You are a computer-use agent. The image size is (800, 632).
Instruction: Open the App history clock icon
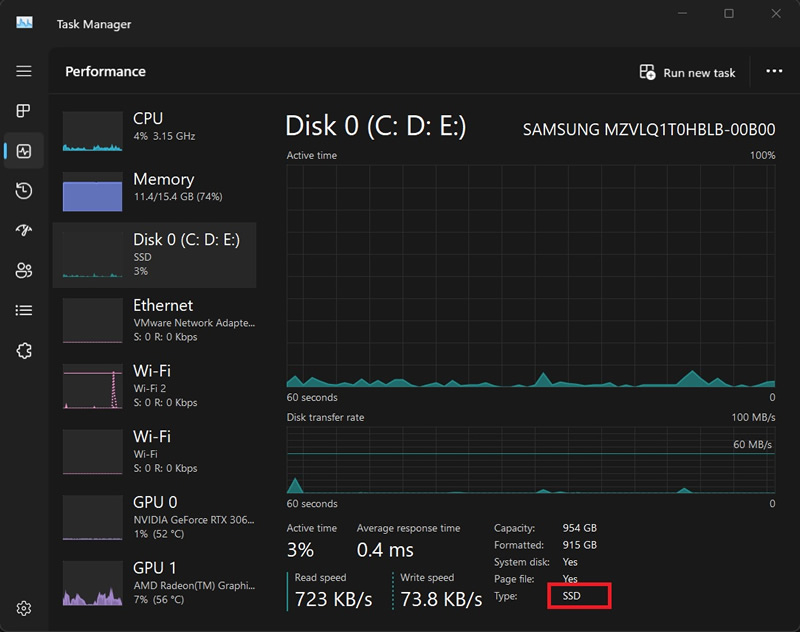pos(24,191)
